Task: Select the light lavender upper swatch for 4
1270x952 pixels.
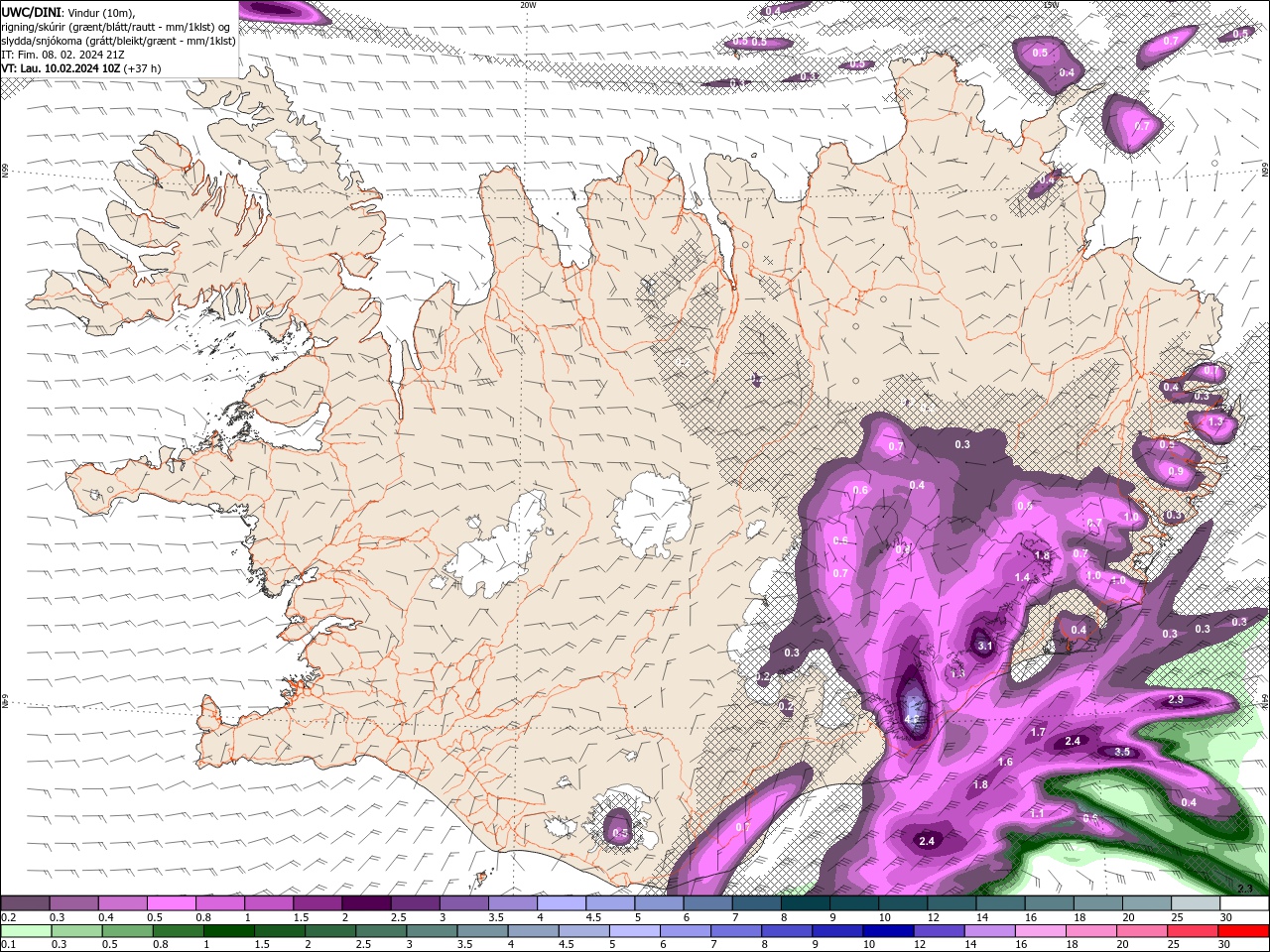Action: (x=562, y=903)
